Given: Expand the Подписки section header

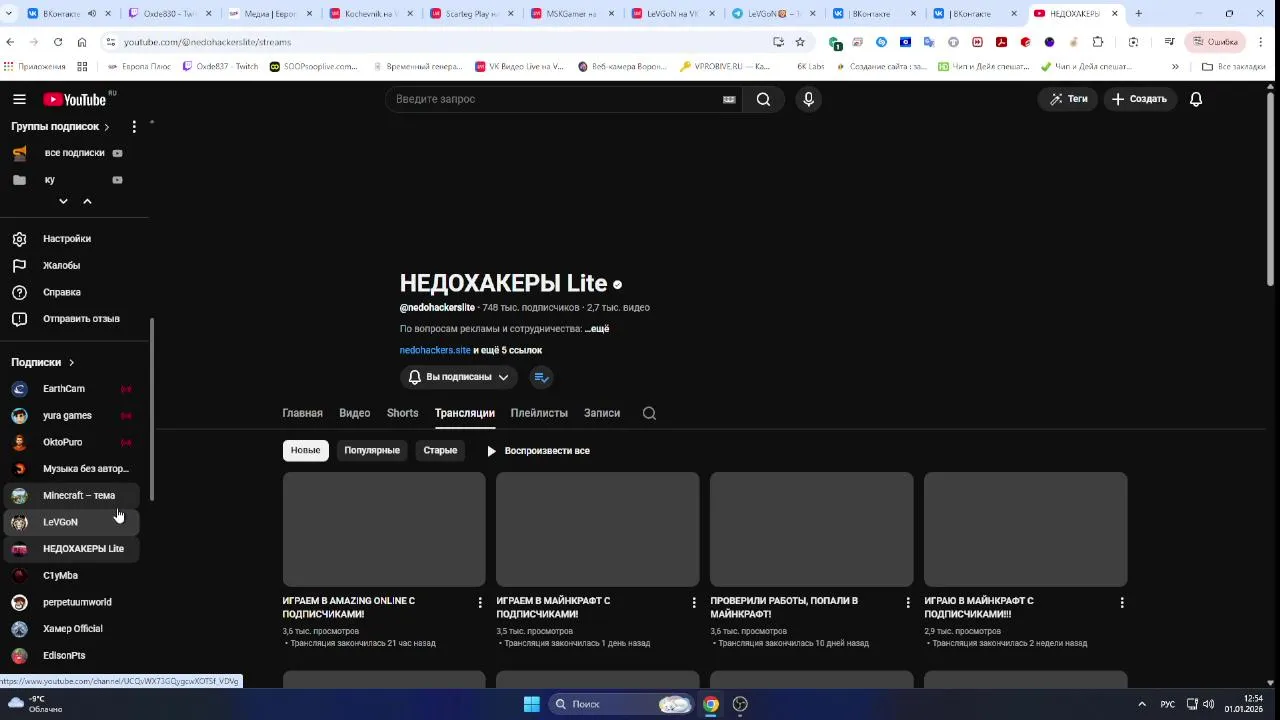Looking at the screenshot, I should pos(43,362).
